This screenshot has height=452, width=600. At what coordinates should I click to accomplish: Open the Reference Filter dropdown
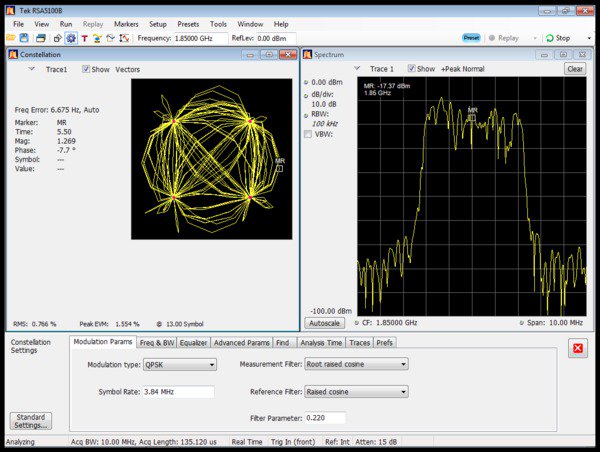click(x=356, y=391)
